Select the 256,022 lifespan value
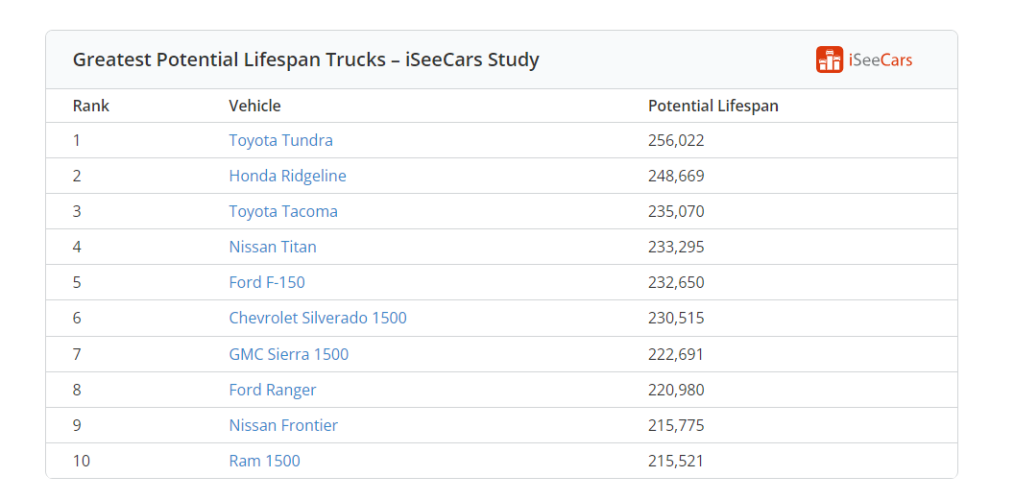The width and height of the screenshot is (1014, 500). coord(676,140)
